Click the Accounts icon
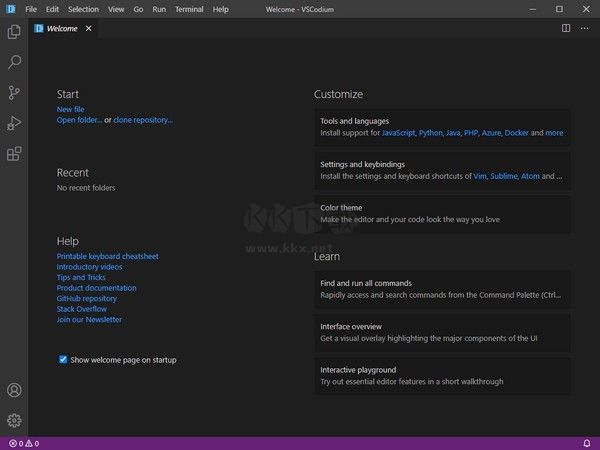Screen dimensions: 600x450 pyautogui.click(x=14, y=390)
